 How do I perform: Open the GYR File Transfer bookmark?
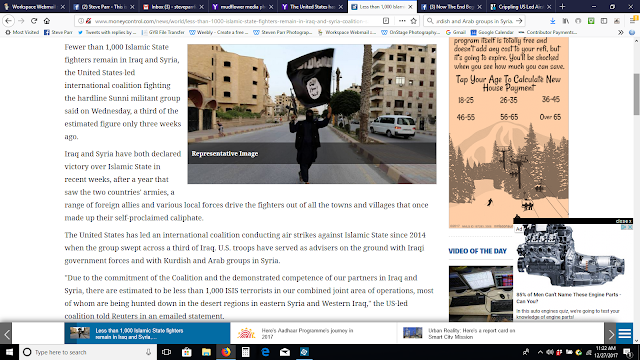(x=163, y=32)
